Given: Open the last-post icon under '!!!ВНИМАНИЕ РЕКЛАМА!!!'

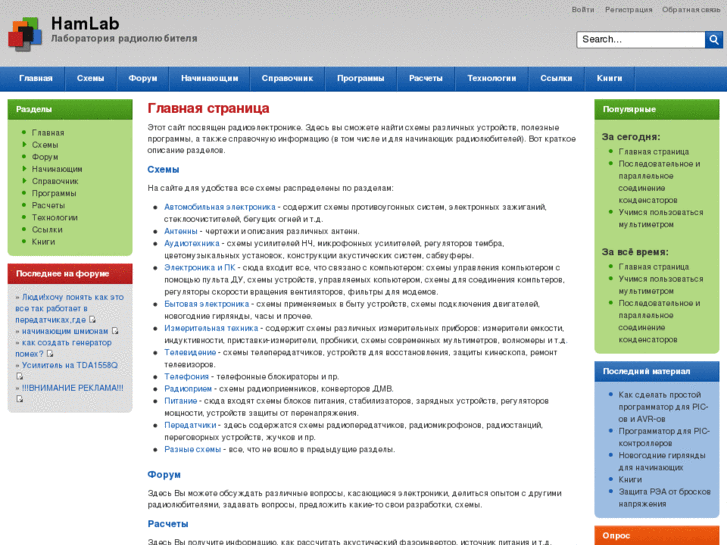Looking at the screenshot, I should 19,399.
